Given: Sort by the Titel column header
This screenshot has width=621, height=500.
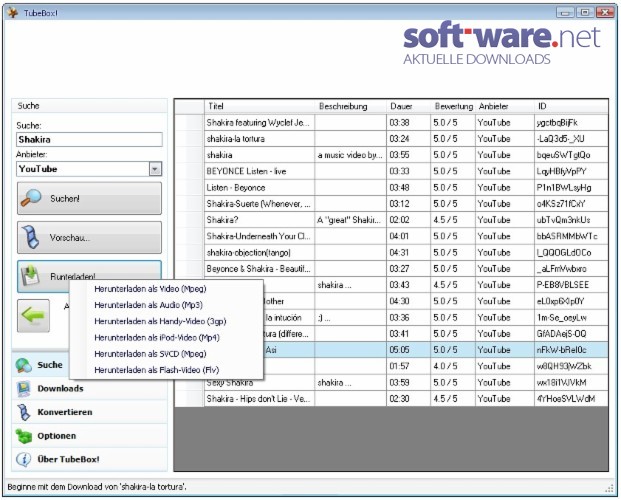Looking at the screenshot, I should [260, 106].
